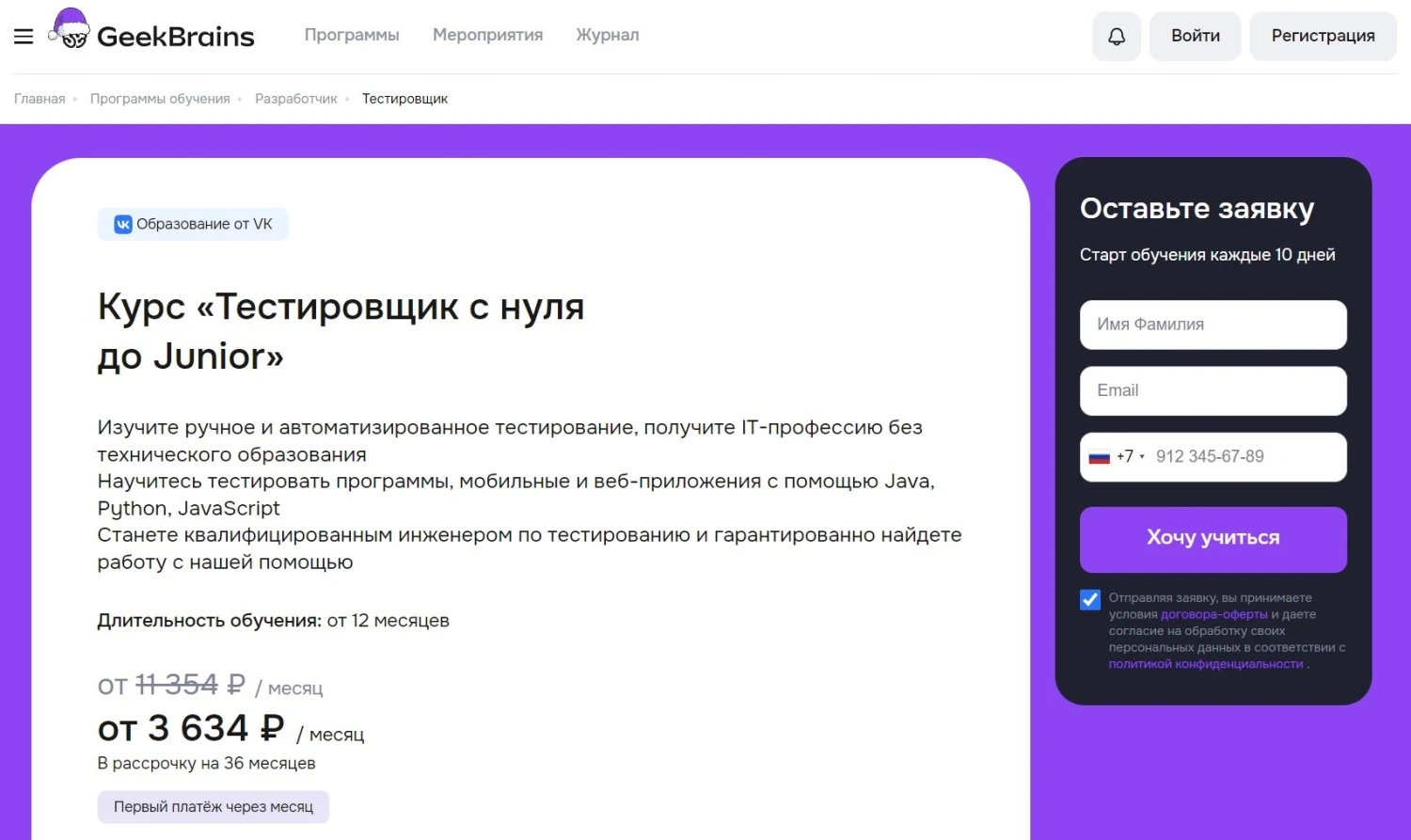1411x840 pixels.
Task: Click the price от 3 634 ₽
Action: [191, 728]
